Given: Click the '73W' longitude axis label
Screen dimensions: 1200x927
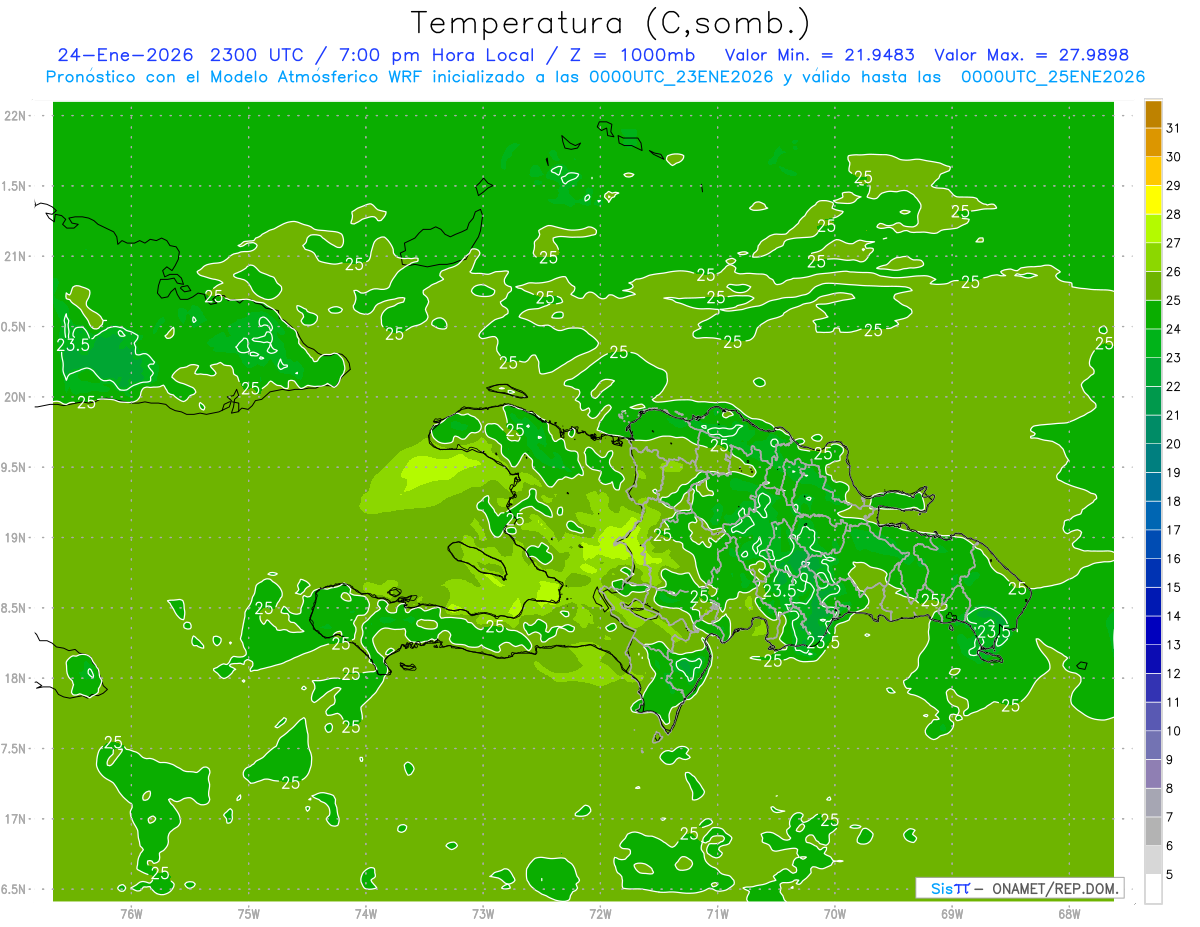Looking at the screenshot, I should coord(483,914).
